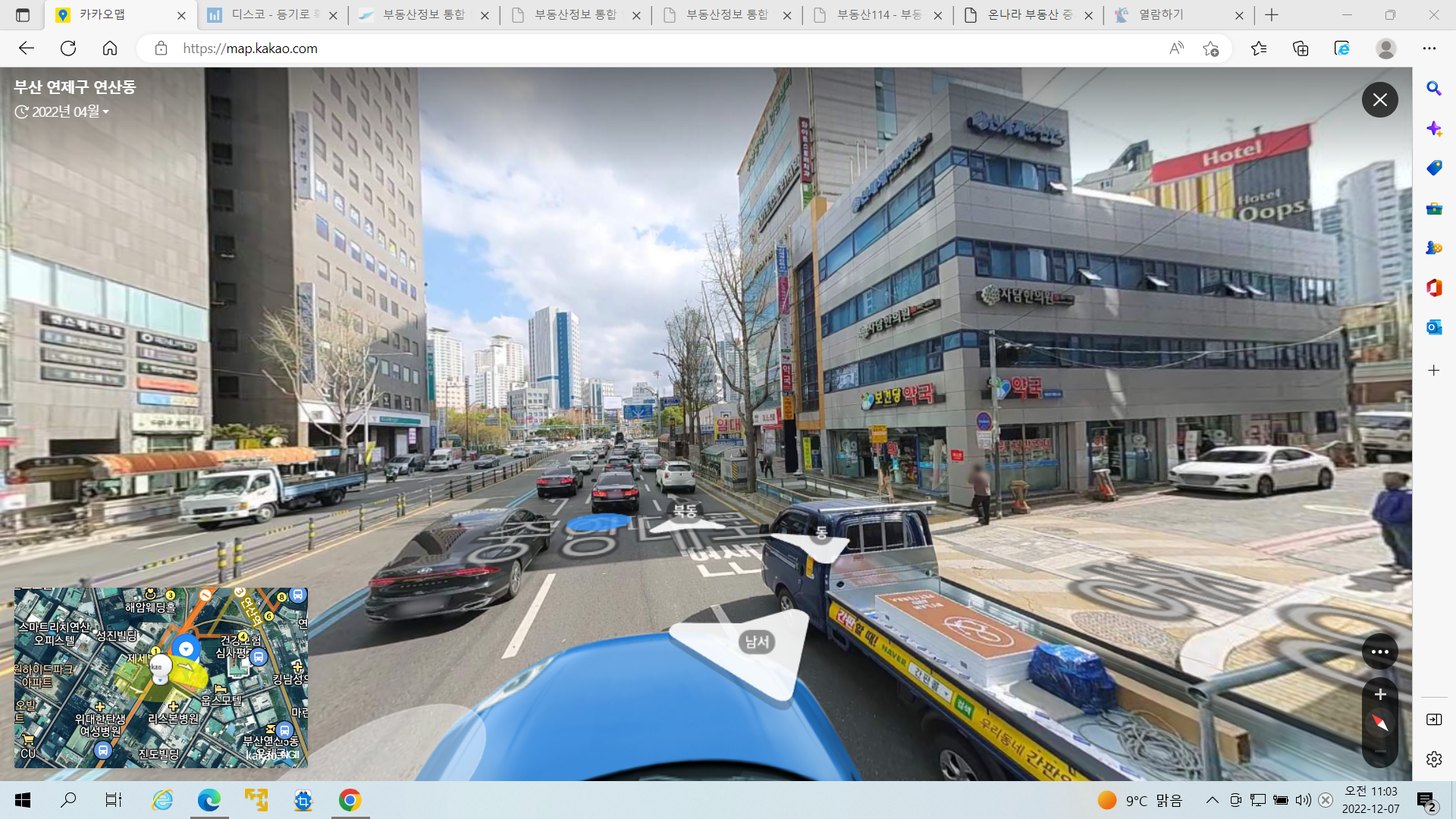Screen dimensions: 1456x819
Task: Open the Edge sidebar search
Action: point(1433,89)
